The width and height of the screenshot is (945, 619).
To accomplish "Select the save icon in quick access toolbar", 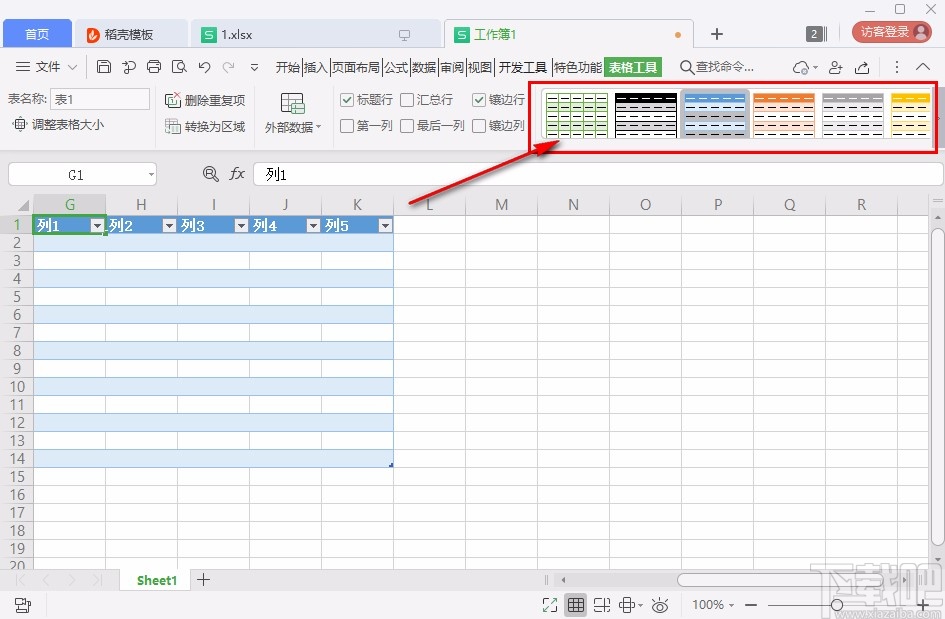I will click(x=104, y=66).
